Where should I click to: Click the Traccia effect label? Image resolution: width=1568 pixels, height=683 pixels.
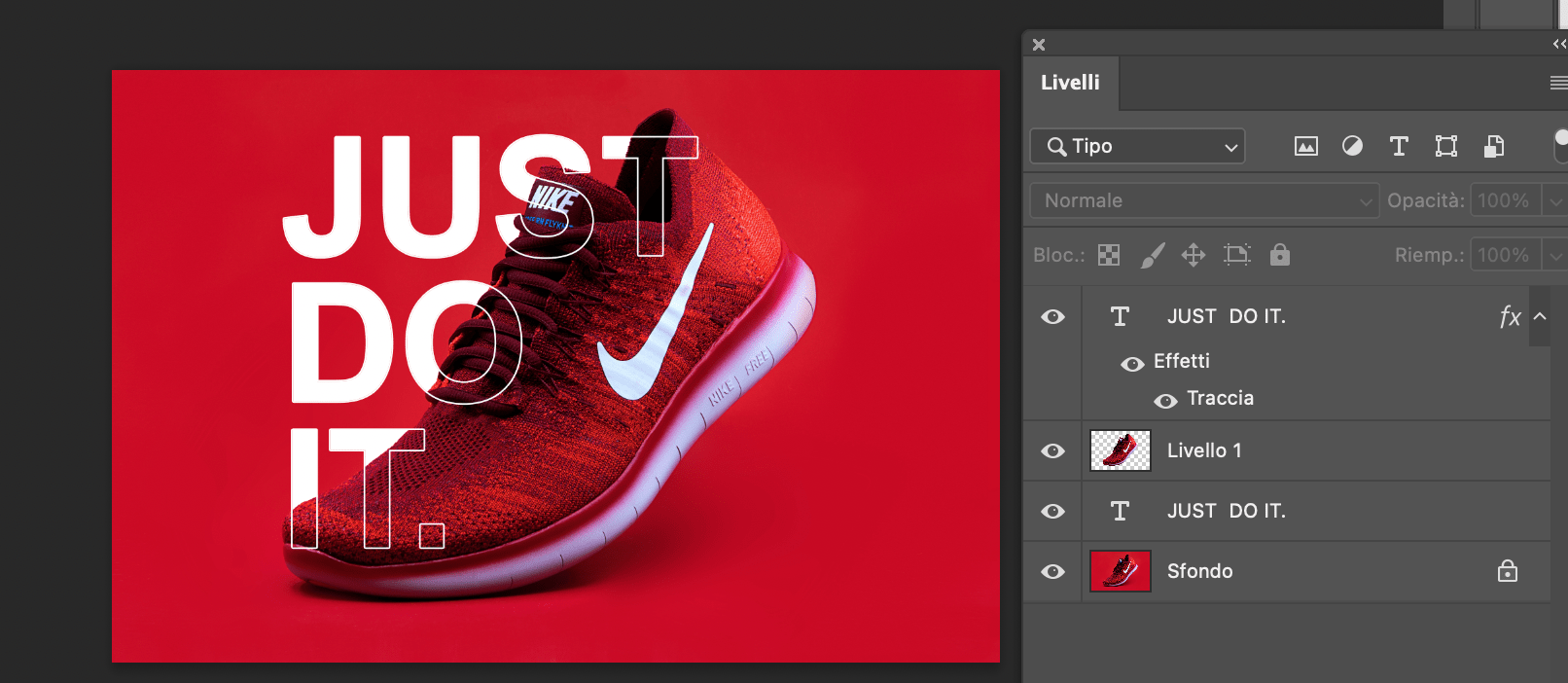(x=1220, y=398)
